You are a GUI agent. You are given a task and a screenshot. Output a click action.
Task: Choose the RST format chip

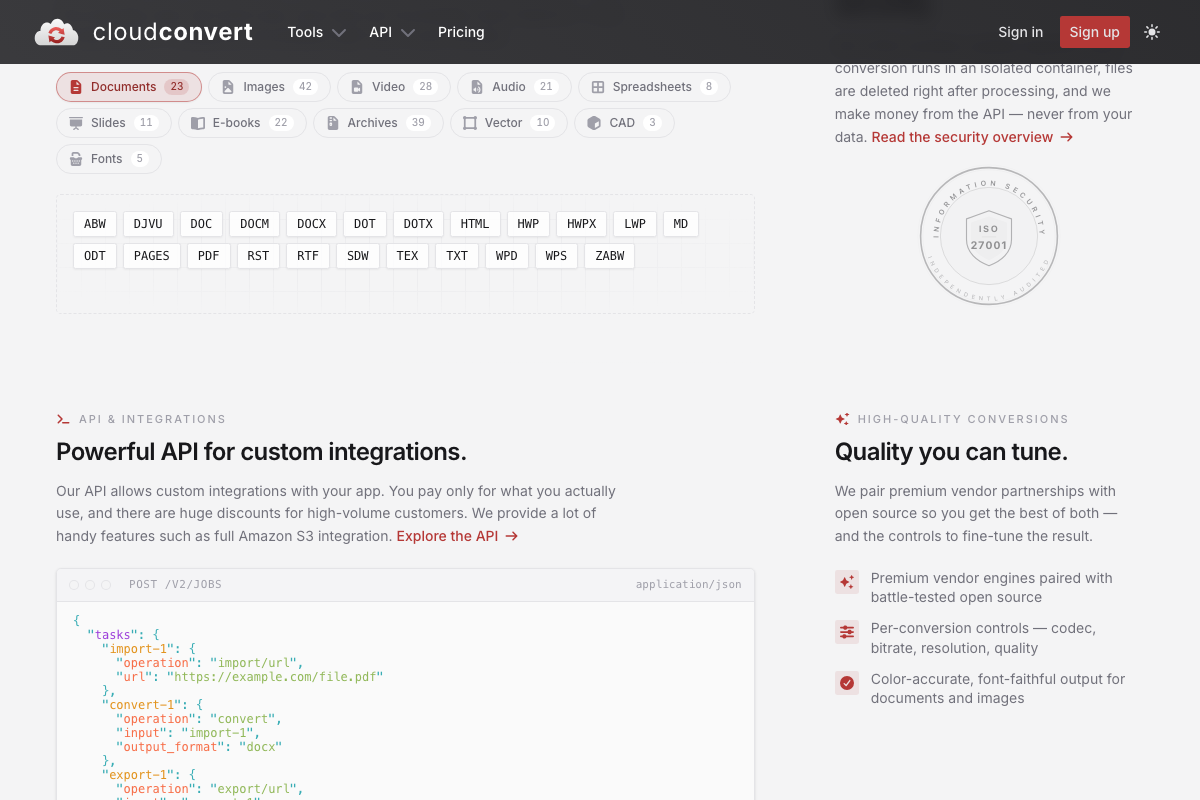pos(259,256)
